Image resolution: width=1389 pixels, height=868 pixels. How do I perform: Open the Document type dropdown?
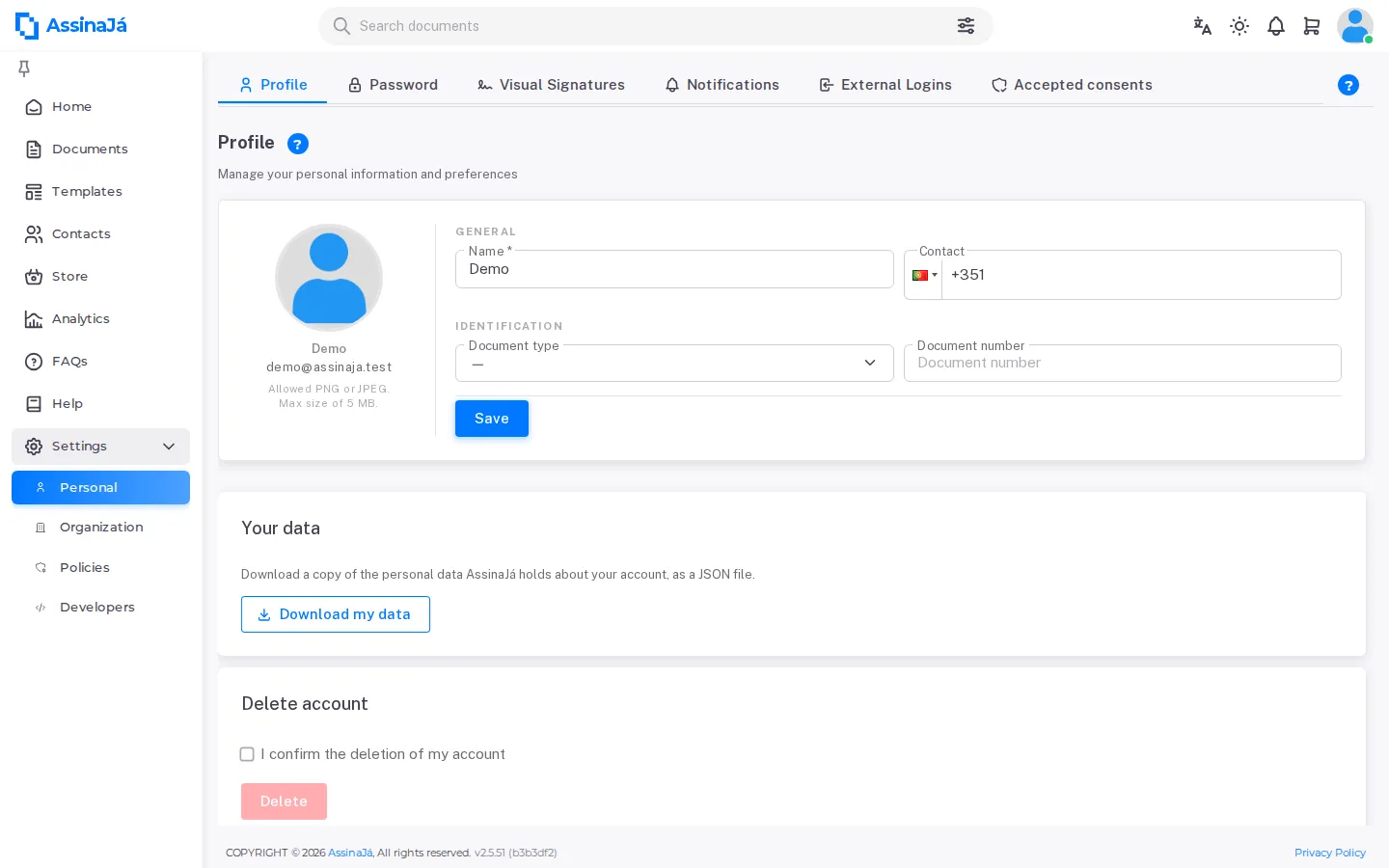[x=674, y=364]
